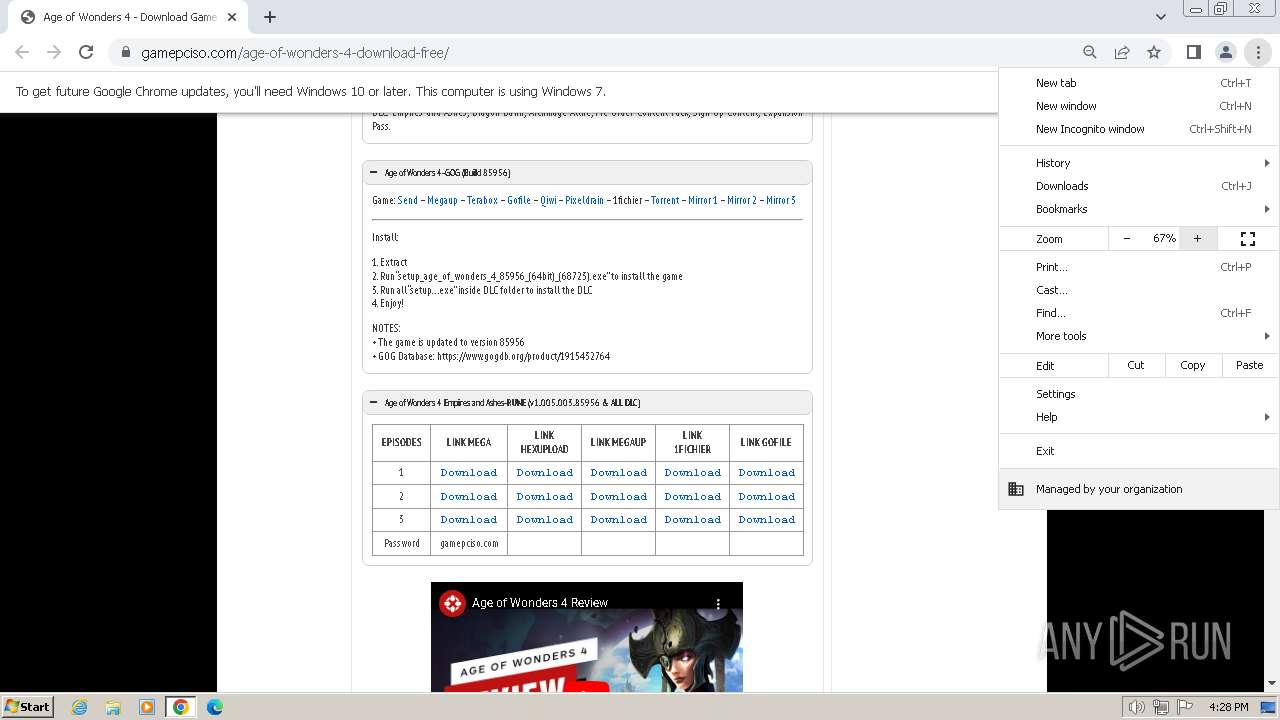The height and width of the screenshot is (720, 1280).
Task: Click the site lock icon
Action: click(x=126, y=53)
